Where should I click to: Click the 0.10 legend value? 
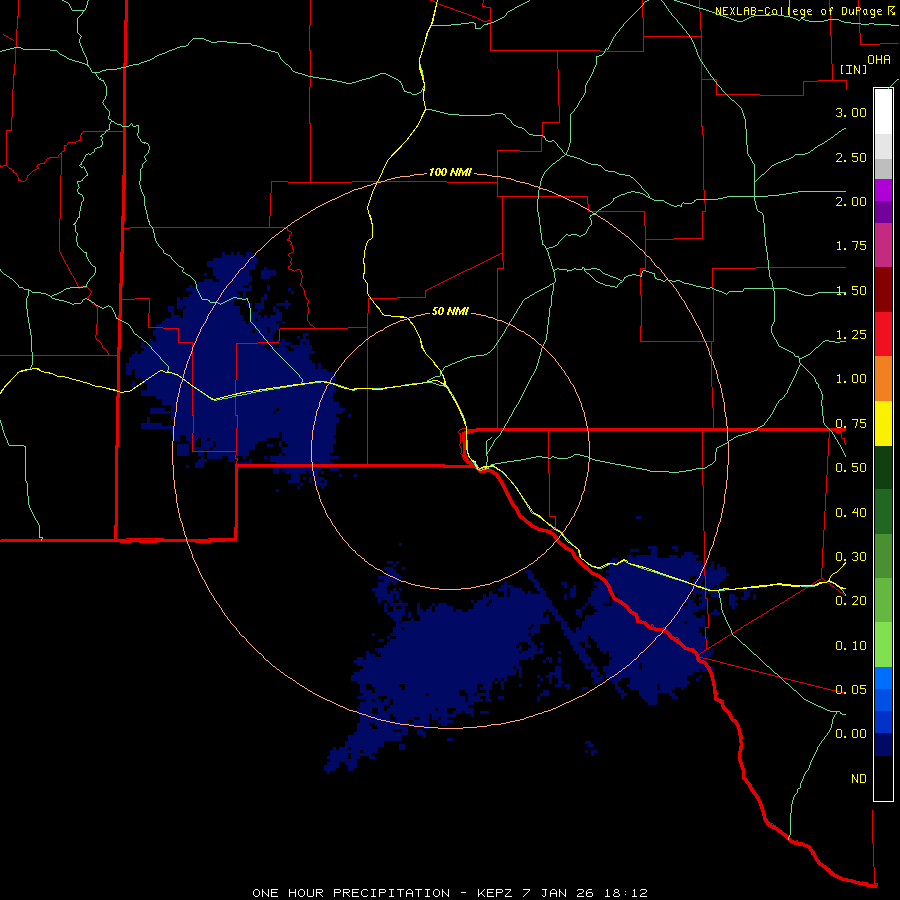pos(851,646)
